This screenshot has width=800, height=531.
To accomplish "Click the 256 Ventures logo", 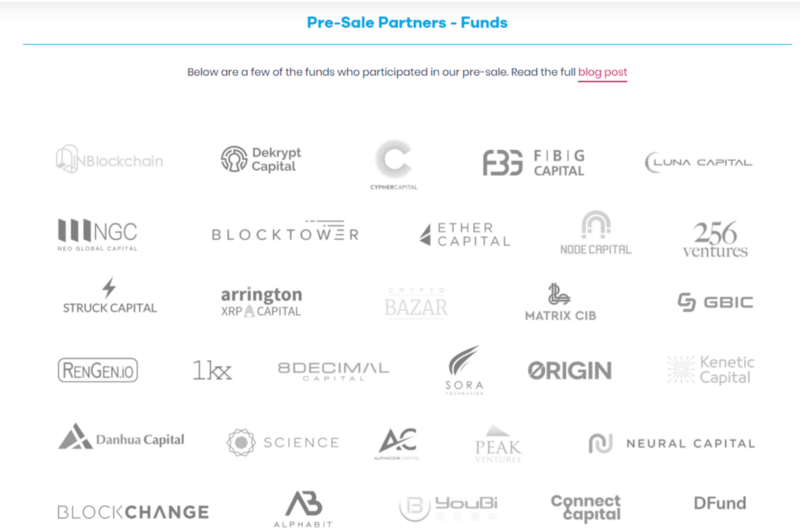I will pyautogui.click(x=715, y=239).
